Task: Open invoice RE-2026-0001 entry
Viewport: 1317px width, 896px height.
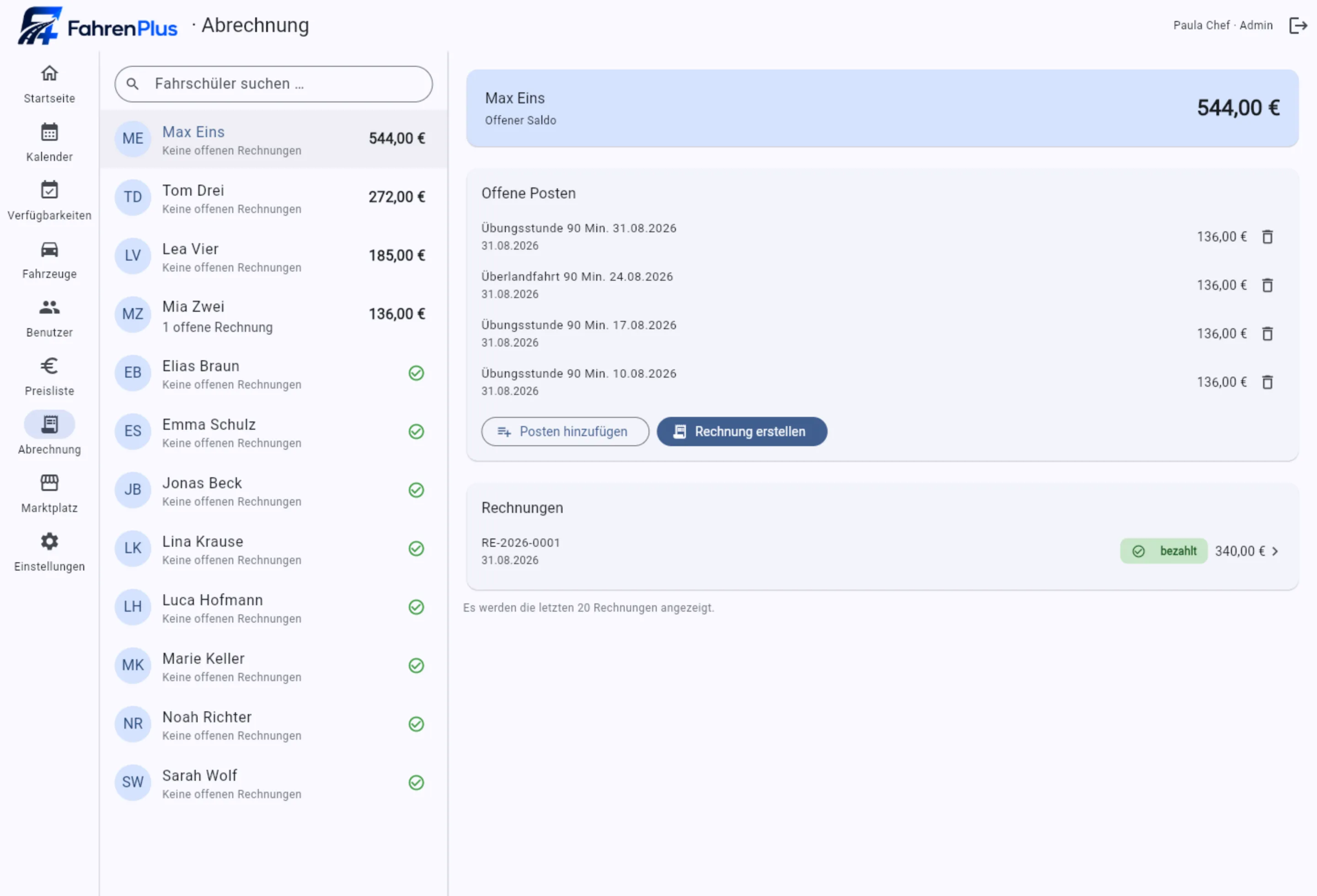Action: coord(882,551)
